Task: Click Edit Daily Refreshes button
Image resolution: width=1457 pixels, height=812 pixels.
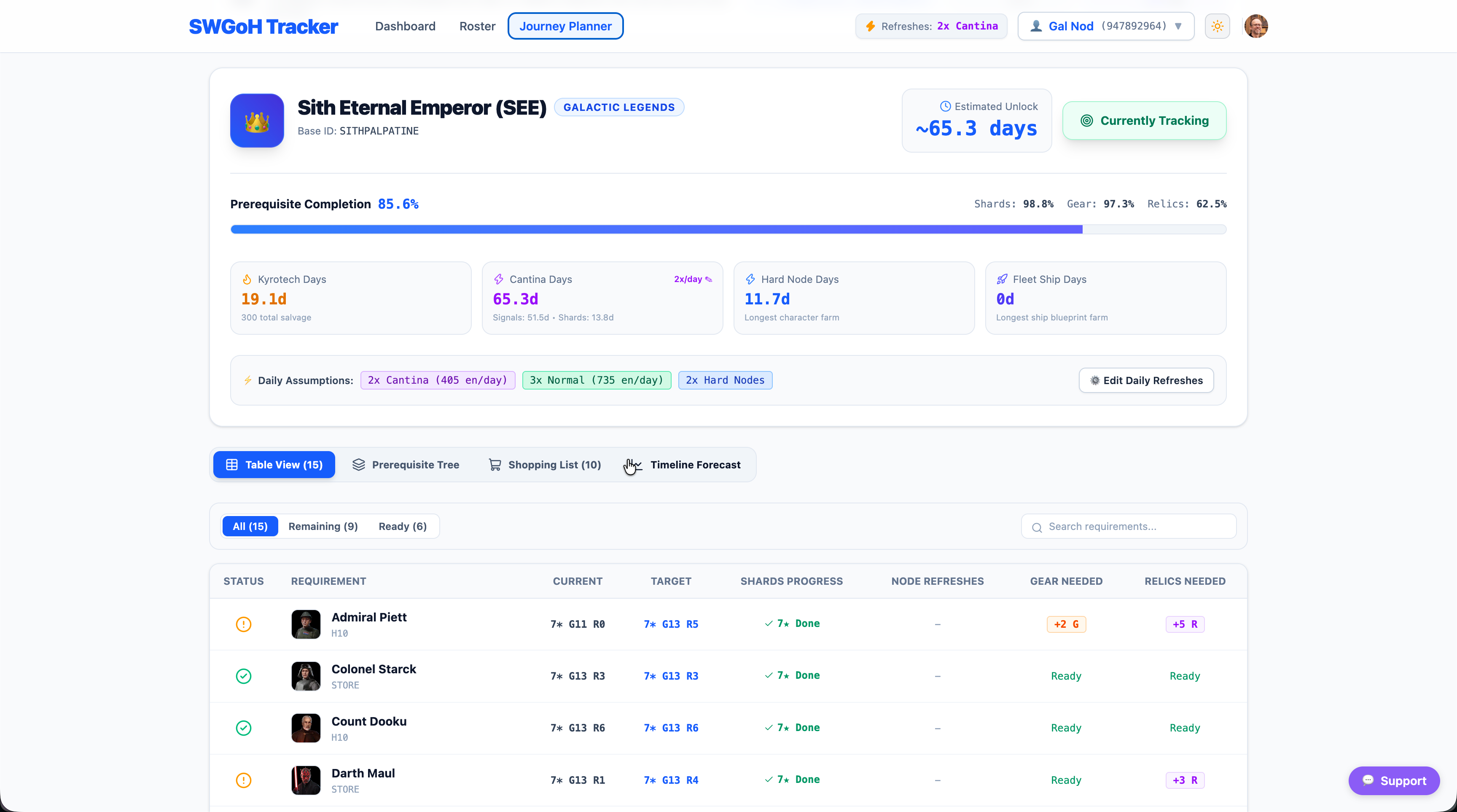Action: pos(1146,381)
